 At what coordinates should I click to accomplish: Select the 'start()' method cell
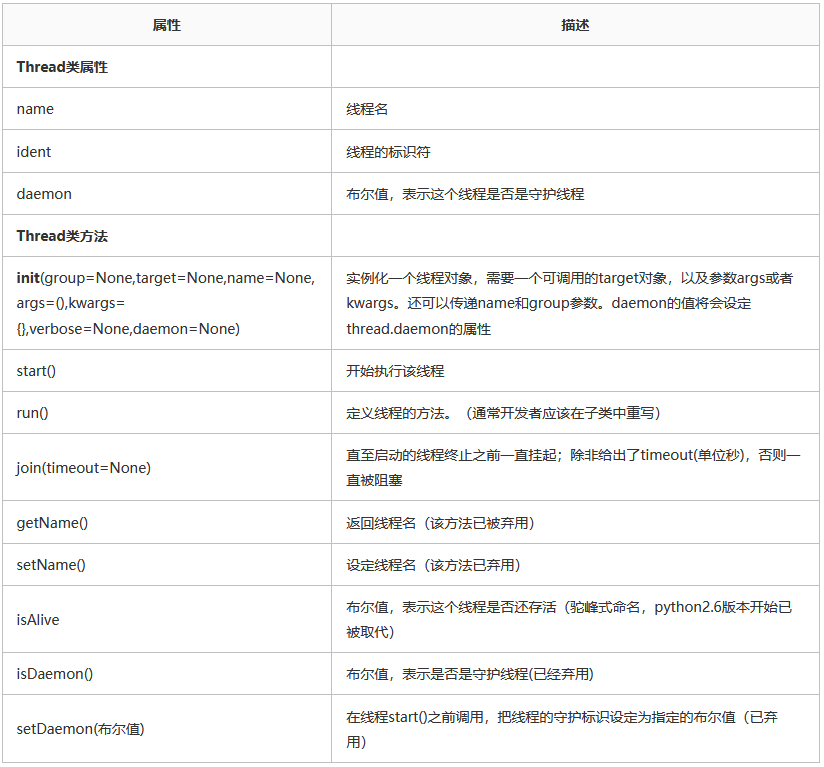[x=167, y=370]
